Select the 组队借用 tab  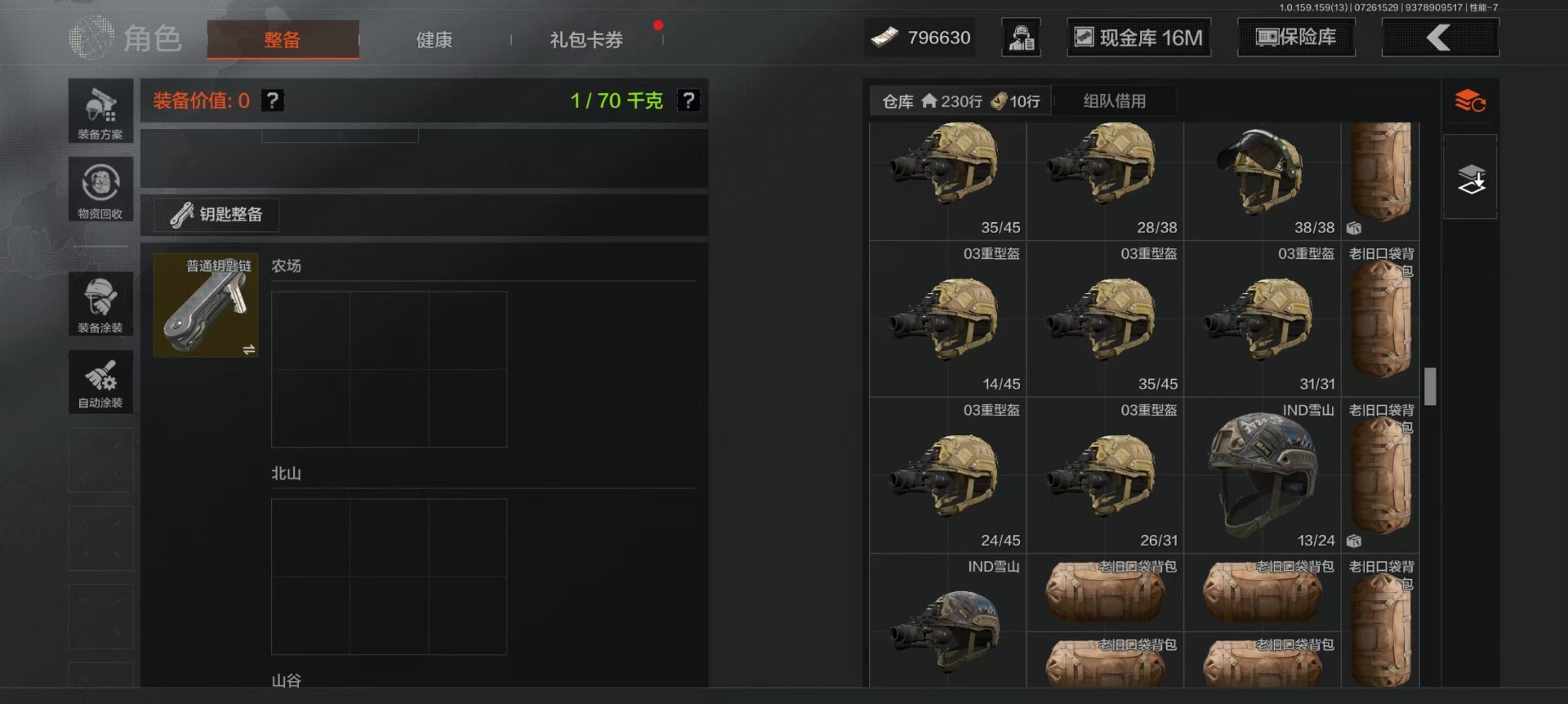click(1115, 100)
